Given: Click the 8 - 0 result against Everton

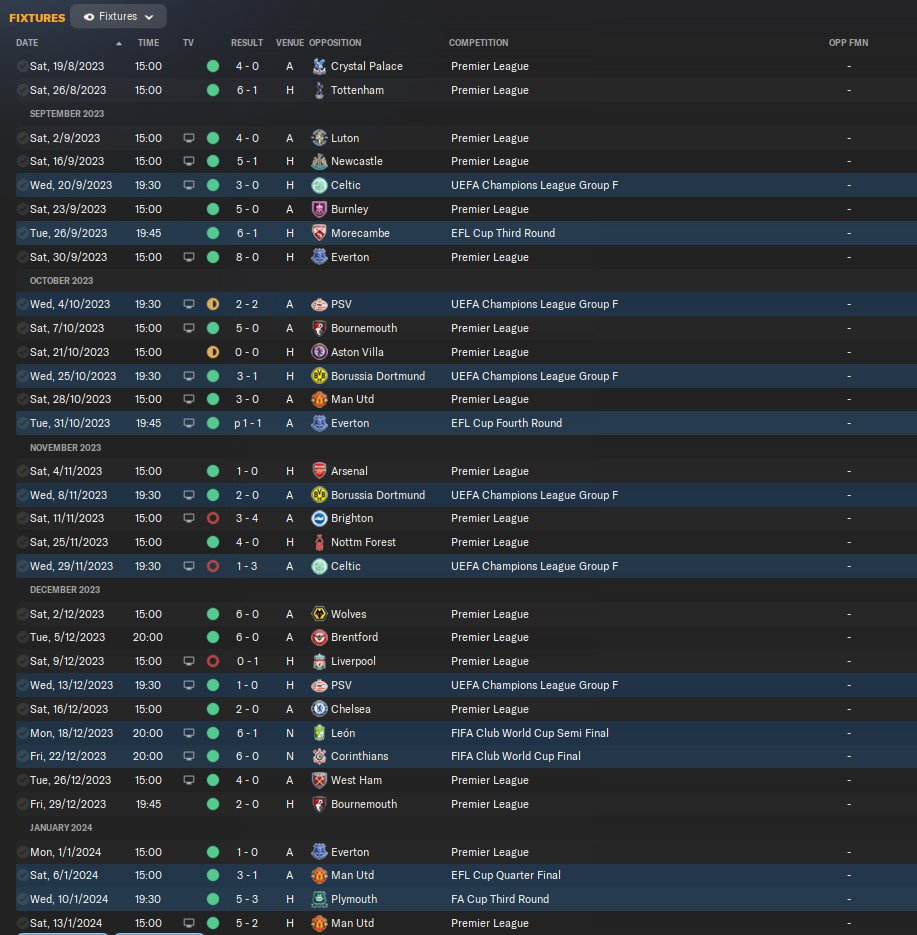Looking at the screenshot, I should pos(247,257).
